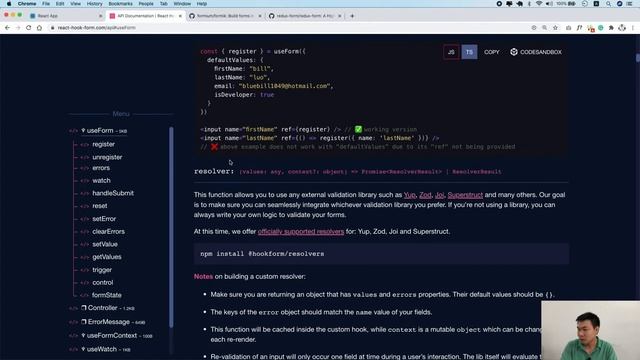This screenshot has height=360, width=640.
Task: Open the Bookmarks menu
Action: [120, 4]
